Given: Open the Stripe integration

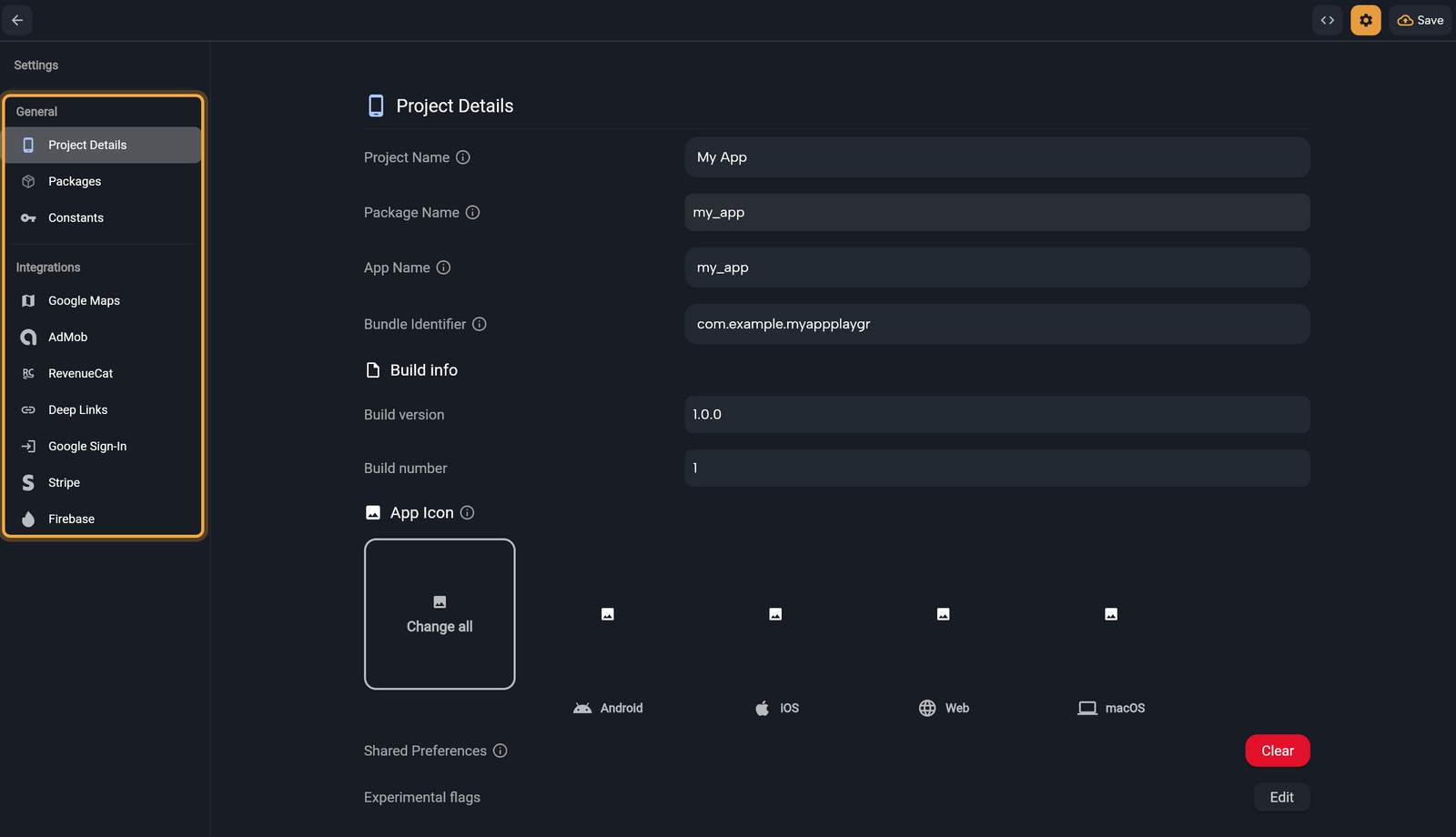Looking at the screenshot, I should [103, 482].
